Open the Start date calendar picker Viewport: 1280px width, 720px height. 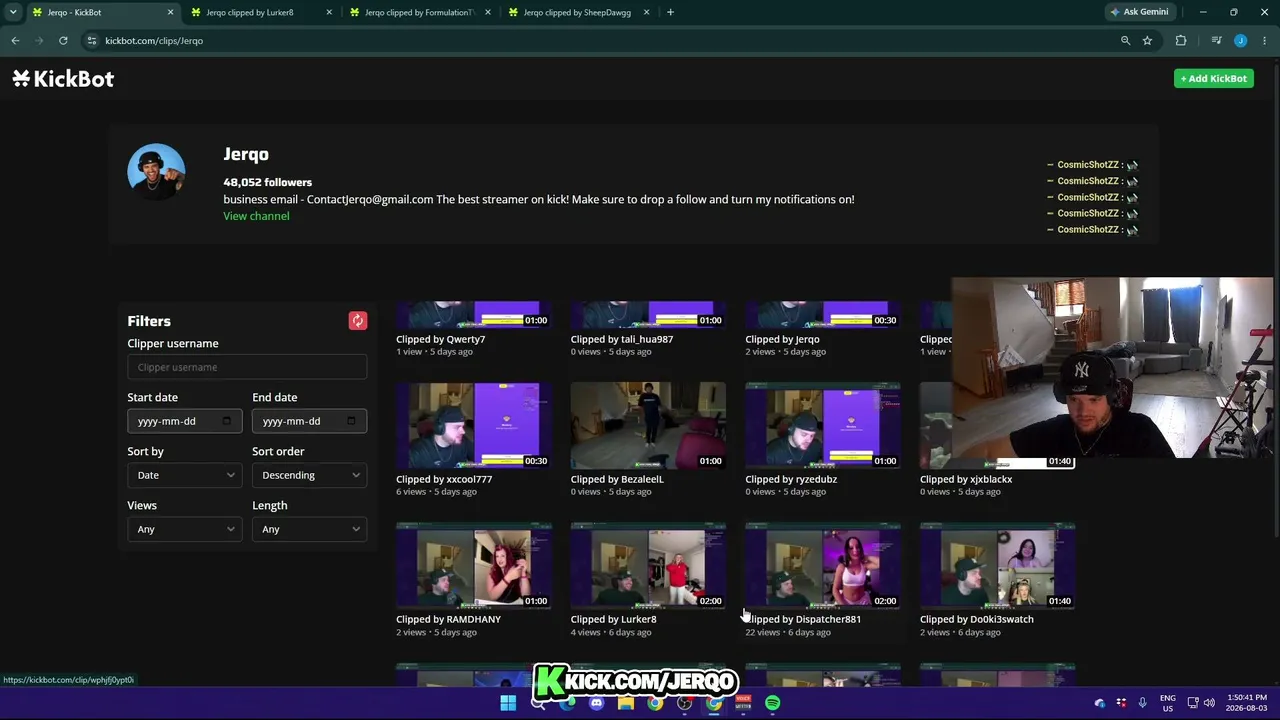tap(227, 421)
